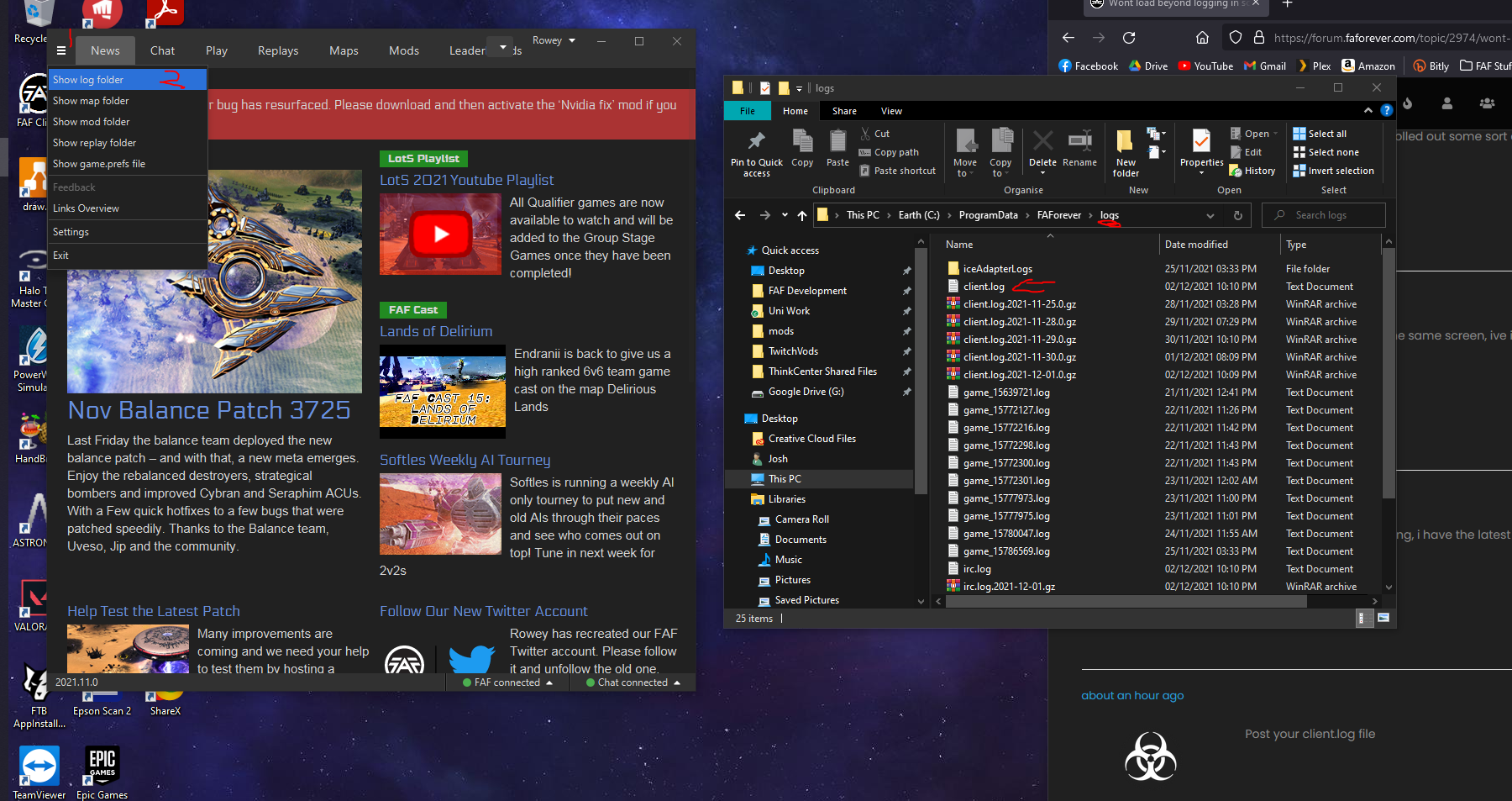Open 'Softles Weekly AI Tourney' link
This screenshot has width=1512, height=801.
coord(465,460)
